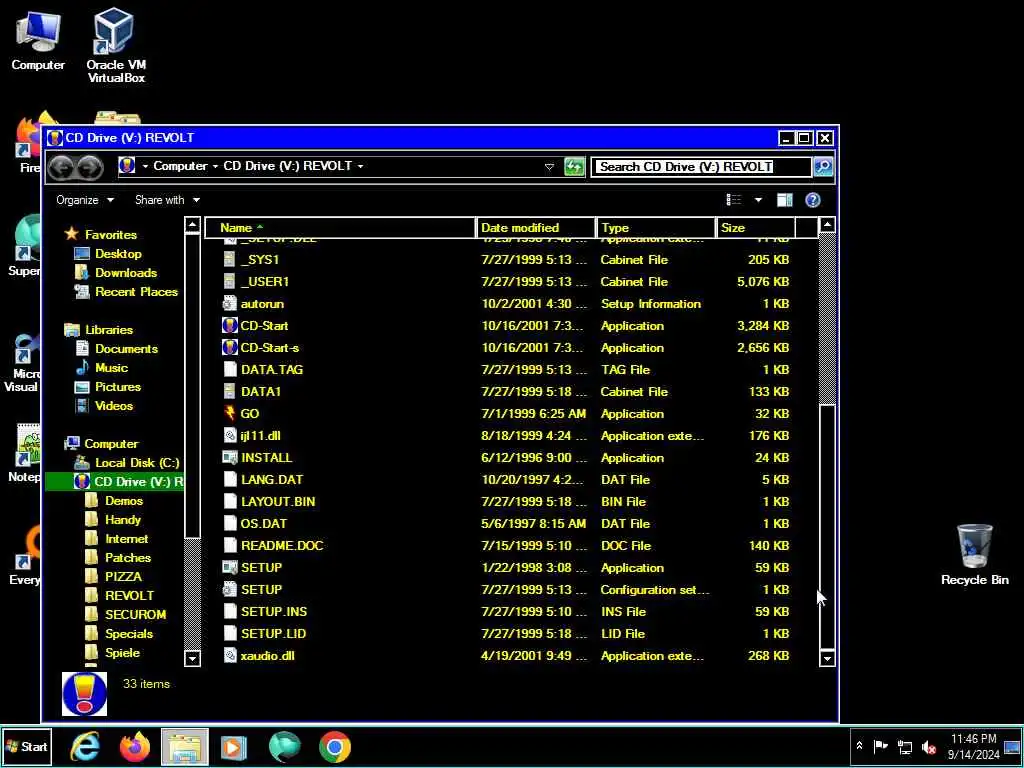The height and width of the screenshot is (768, 1024).
Task: Open the CD-Start application icon
Action: pyautogui.click(x=229, y=325)
